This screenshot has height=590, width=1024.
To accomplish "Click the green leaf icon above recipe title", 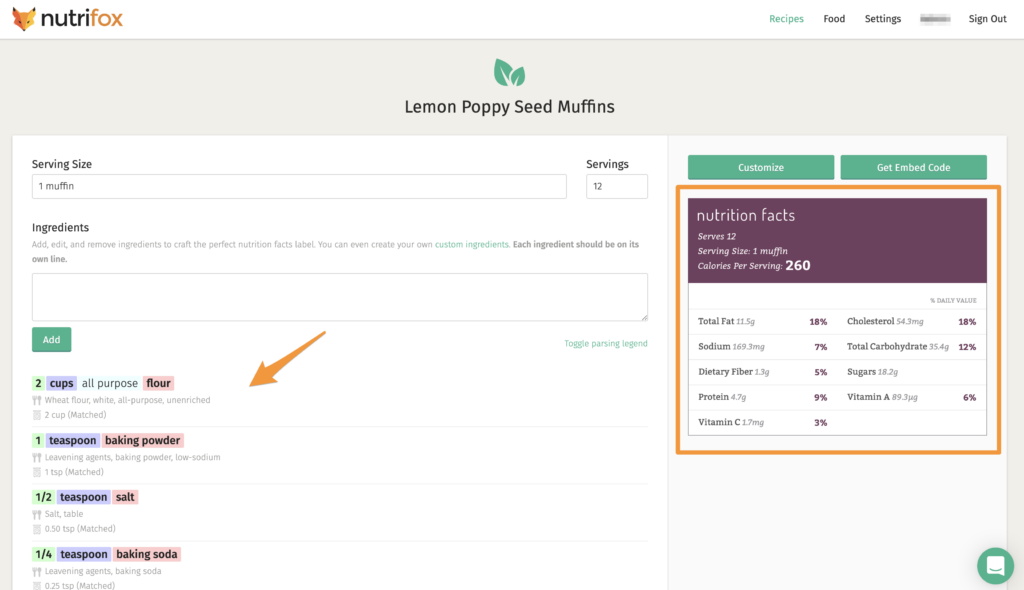I will pos(509,73).
